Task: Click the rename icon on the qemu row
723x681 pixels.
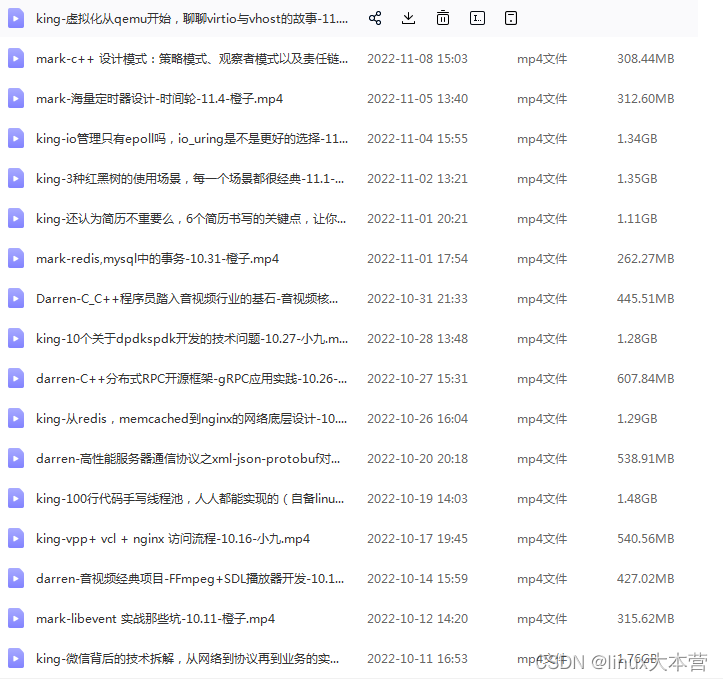Action: 477,18
